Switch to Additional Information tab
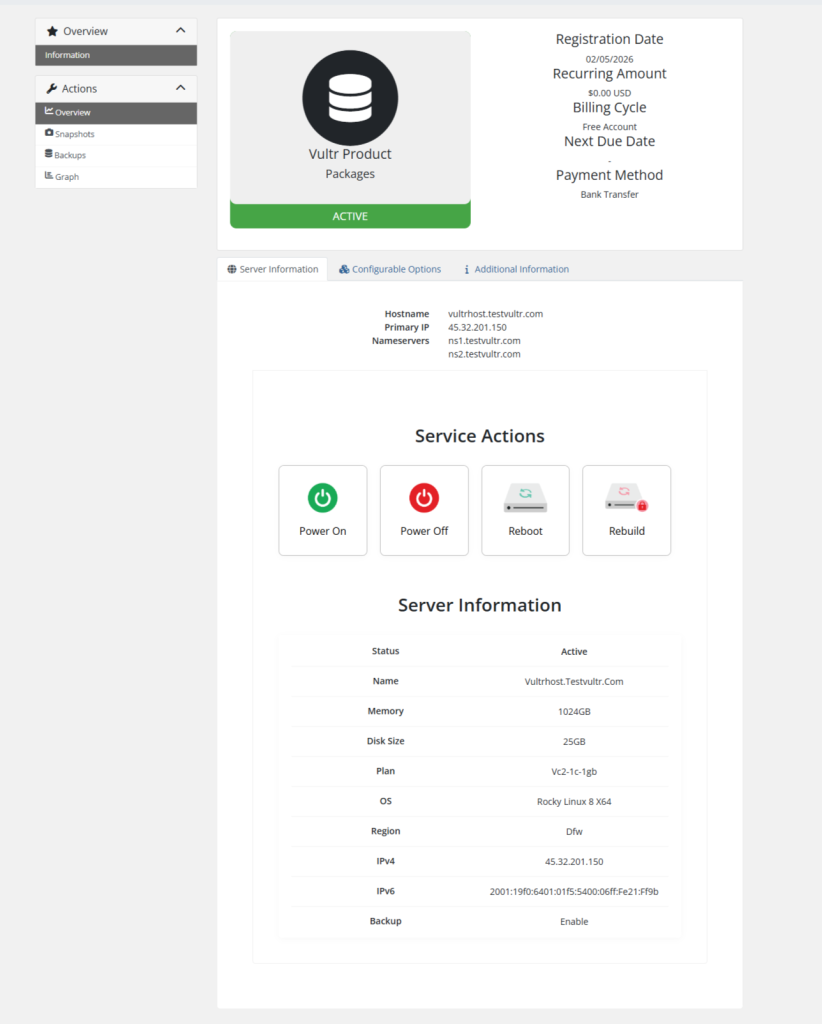Viewport: 822px width, 1024px height. [516, 269]
